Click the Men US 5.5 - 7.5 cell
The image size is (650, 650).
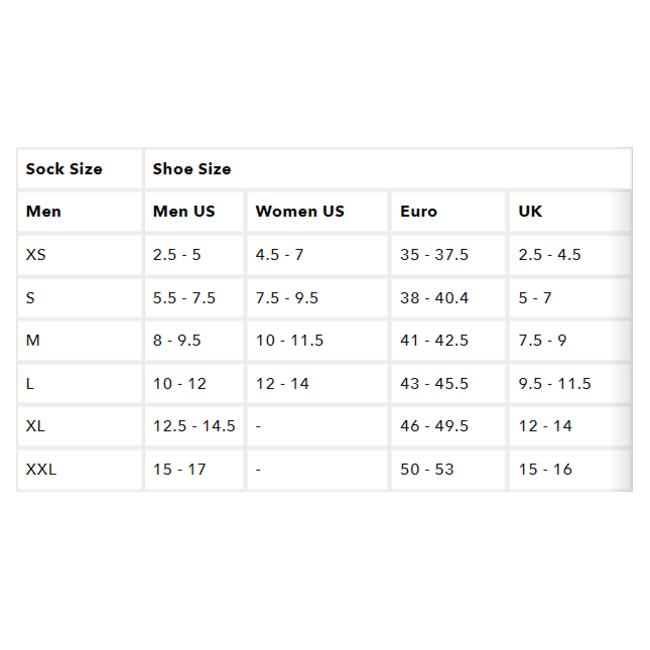[184, 298]
